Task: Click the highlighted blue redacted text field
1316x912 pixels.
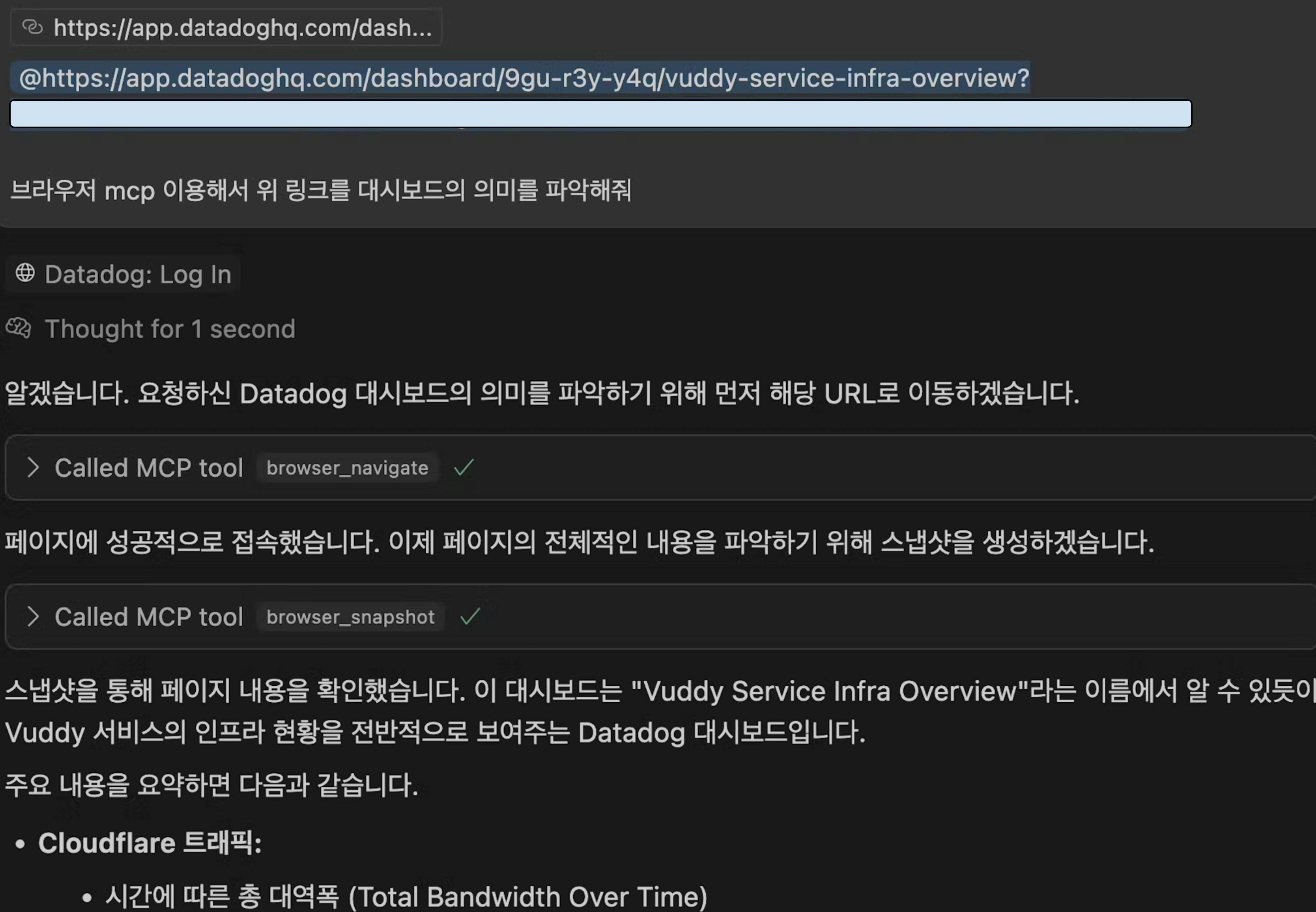Action: (600, 114)
